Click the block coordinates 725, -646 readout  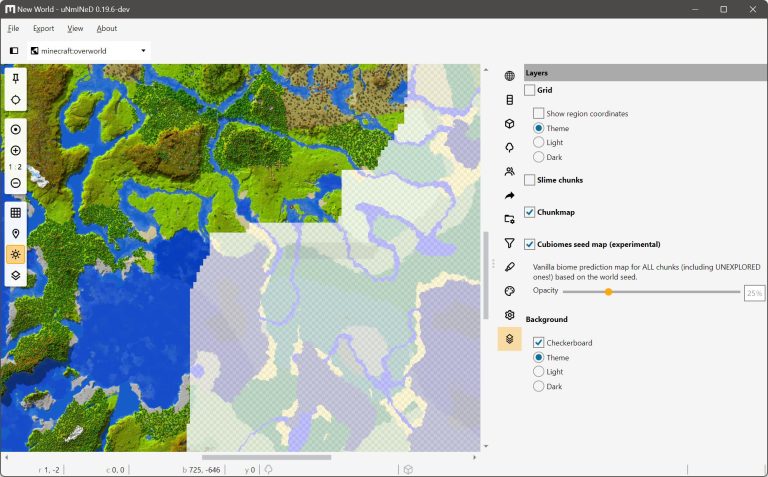click(201, 470)
